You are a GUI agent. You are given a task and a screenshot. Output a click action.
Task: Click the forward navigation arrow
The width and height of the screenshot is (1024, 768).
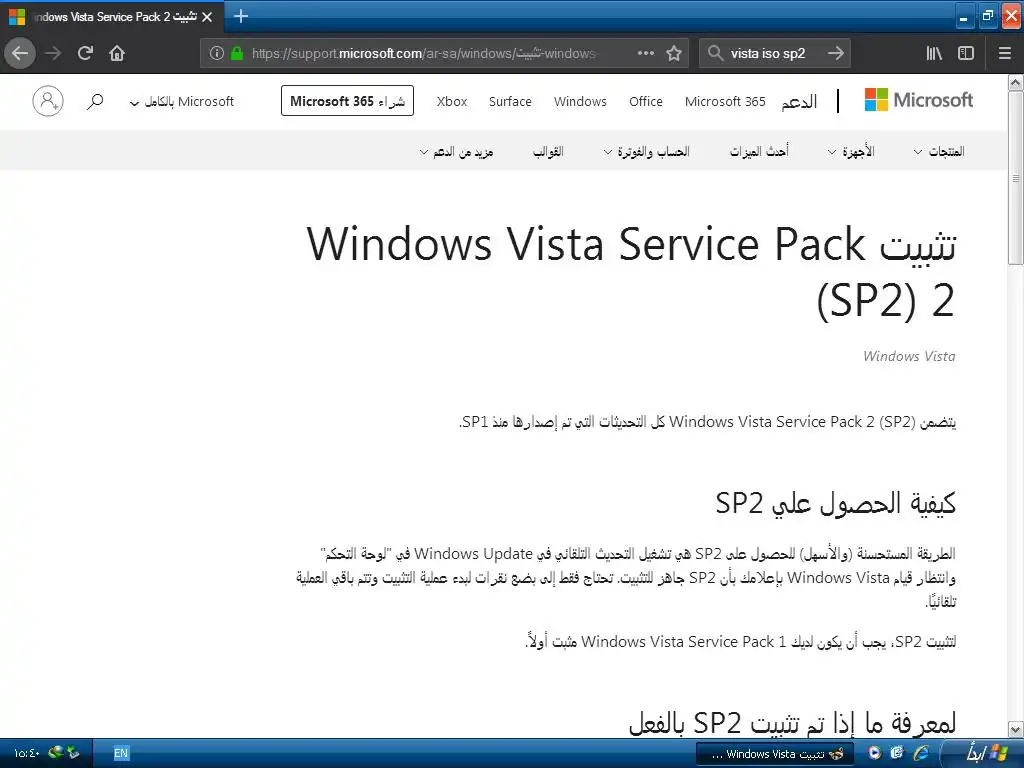pyautogui.click(x=53, y=53)
